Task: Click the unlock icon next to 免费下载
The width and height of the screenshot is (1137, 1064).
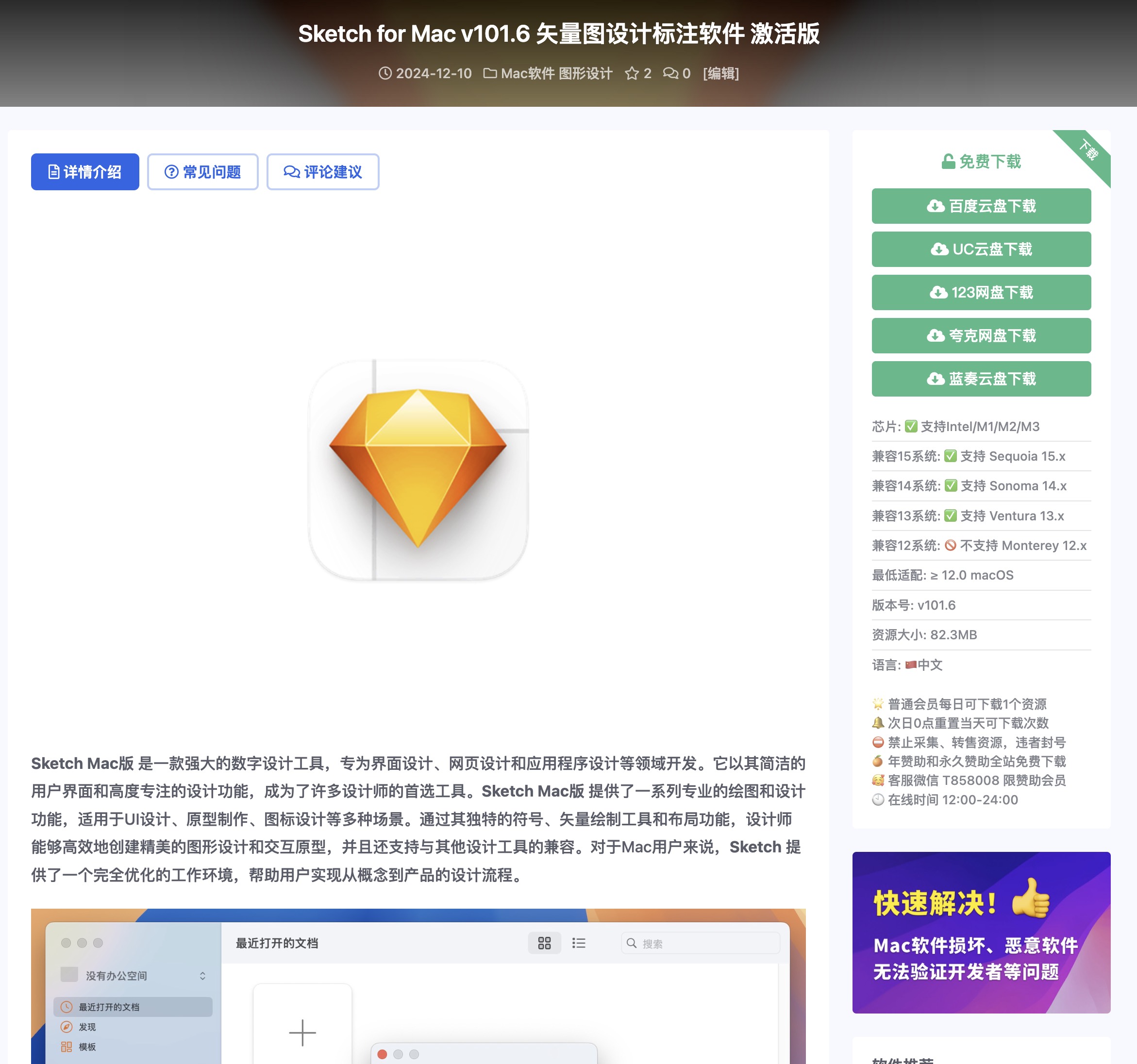Action: [948, 162]
